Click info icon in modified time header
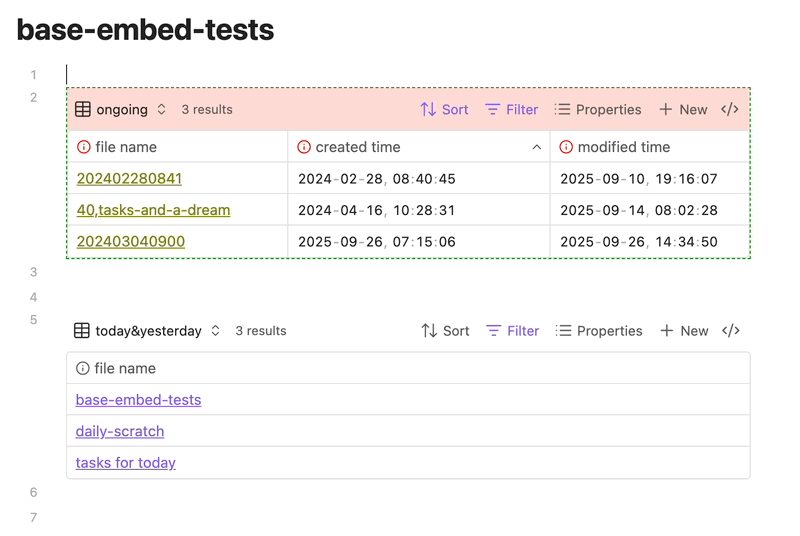 (566, 147)
